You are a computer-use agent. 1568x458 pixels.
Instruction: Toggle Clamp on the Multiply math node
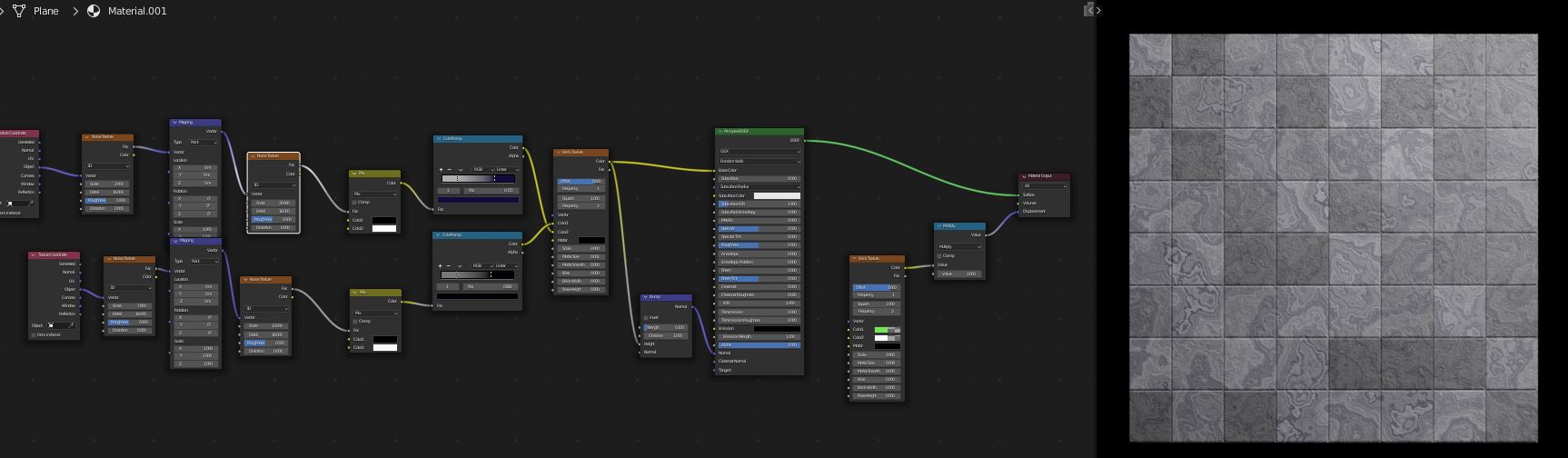(940, 255)
